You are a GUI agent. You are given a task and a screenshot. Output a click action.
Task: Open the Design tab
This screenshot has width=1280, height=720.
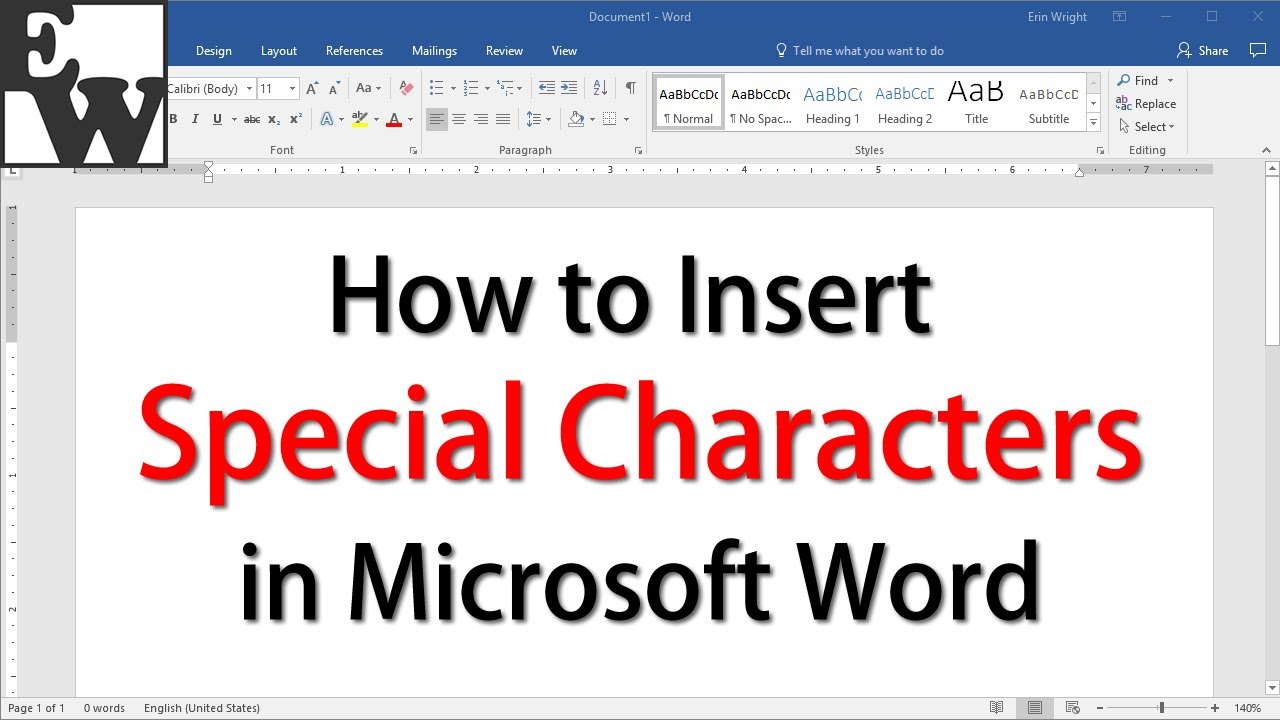pyautogui.click(x=213, y=51)
